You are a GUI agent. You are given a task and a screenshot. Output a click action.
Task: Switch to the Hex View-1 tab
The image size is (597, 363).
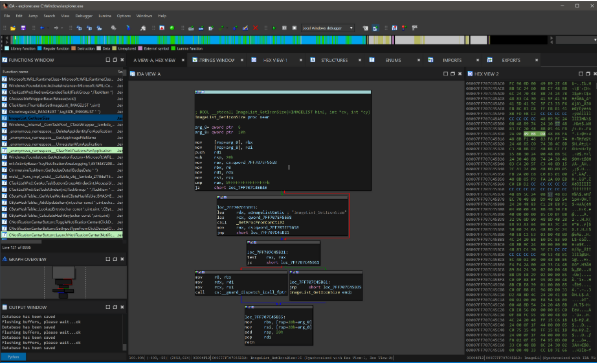[x=275, y=60]
